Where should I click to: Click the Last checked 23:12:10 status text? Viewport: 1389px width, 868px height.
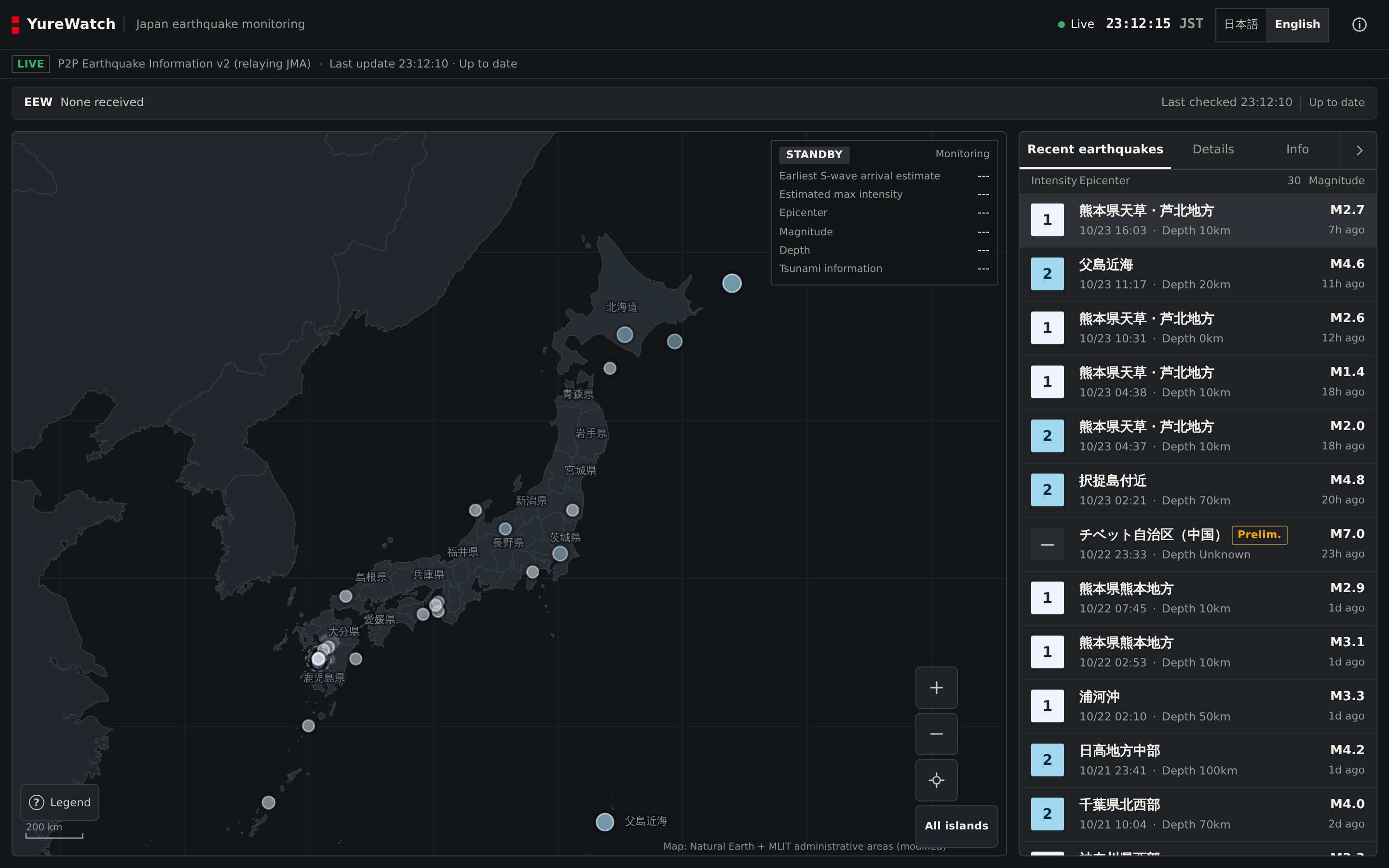click(x=1226, y=102)
